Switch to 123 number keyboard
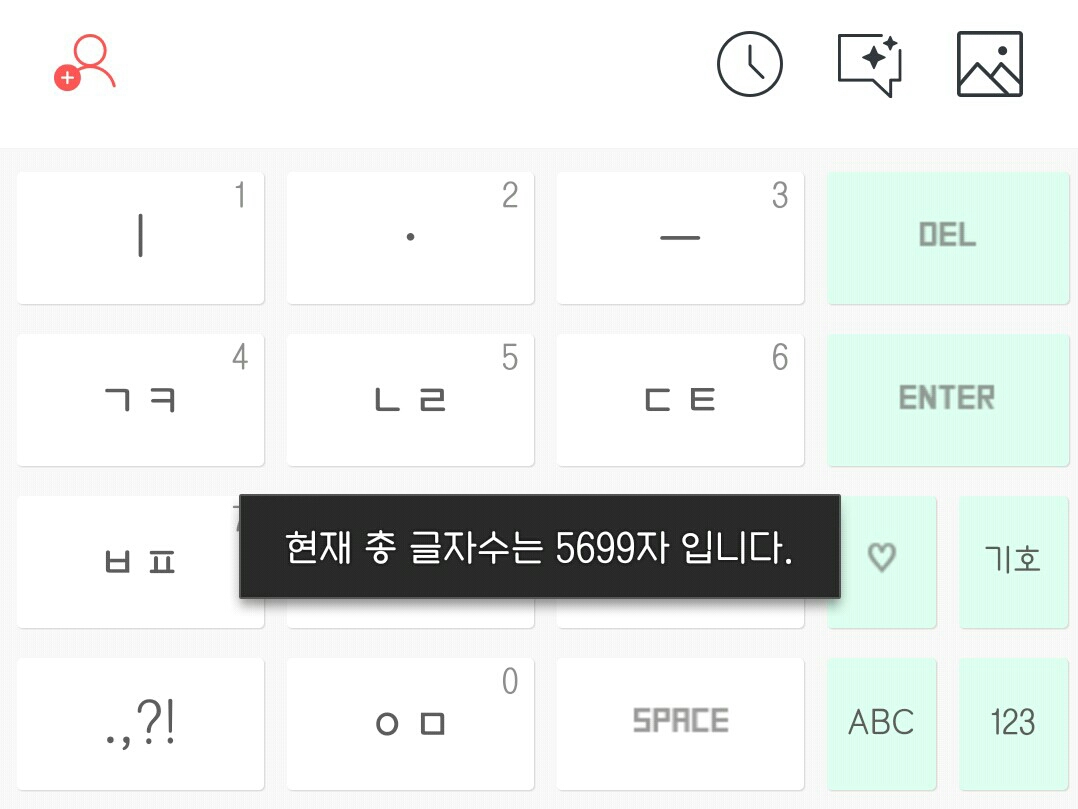This screenshot has width=1078, height=809. (1012, 722)
